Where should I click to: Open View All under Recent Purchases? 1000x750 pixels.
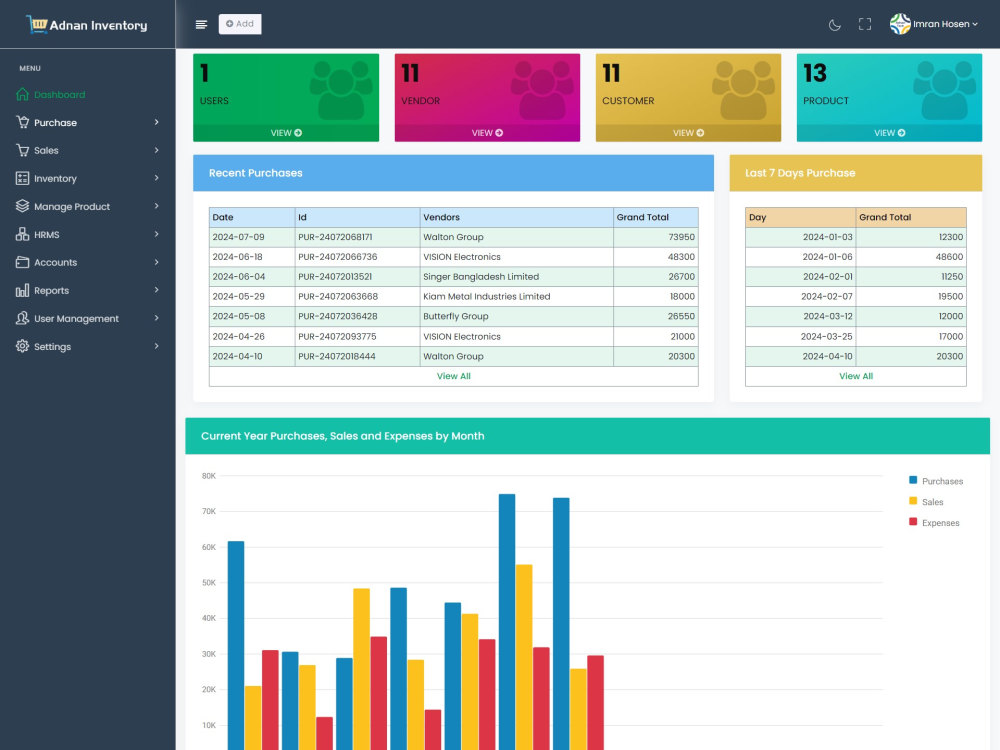(453, 376)
